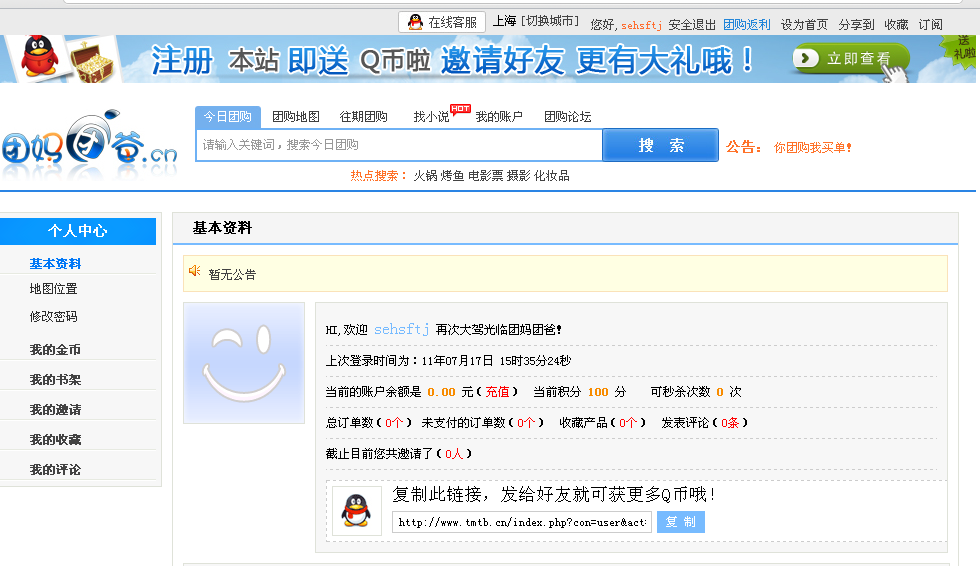Open 团购返利 rebate link
Screen dimensions: 980x566
[x=747, y=25]
